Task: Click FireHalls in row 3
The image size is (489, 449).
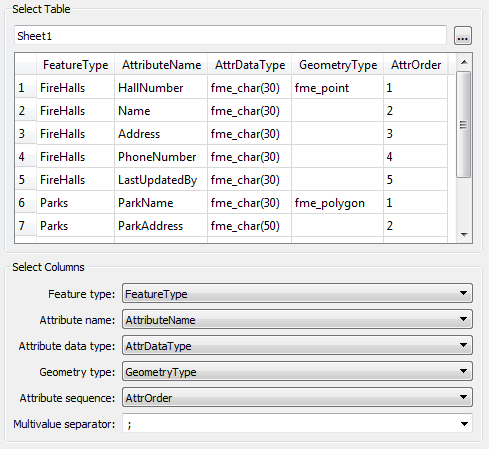Action: tap(75, 134)
